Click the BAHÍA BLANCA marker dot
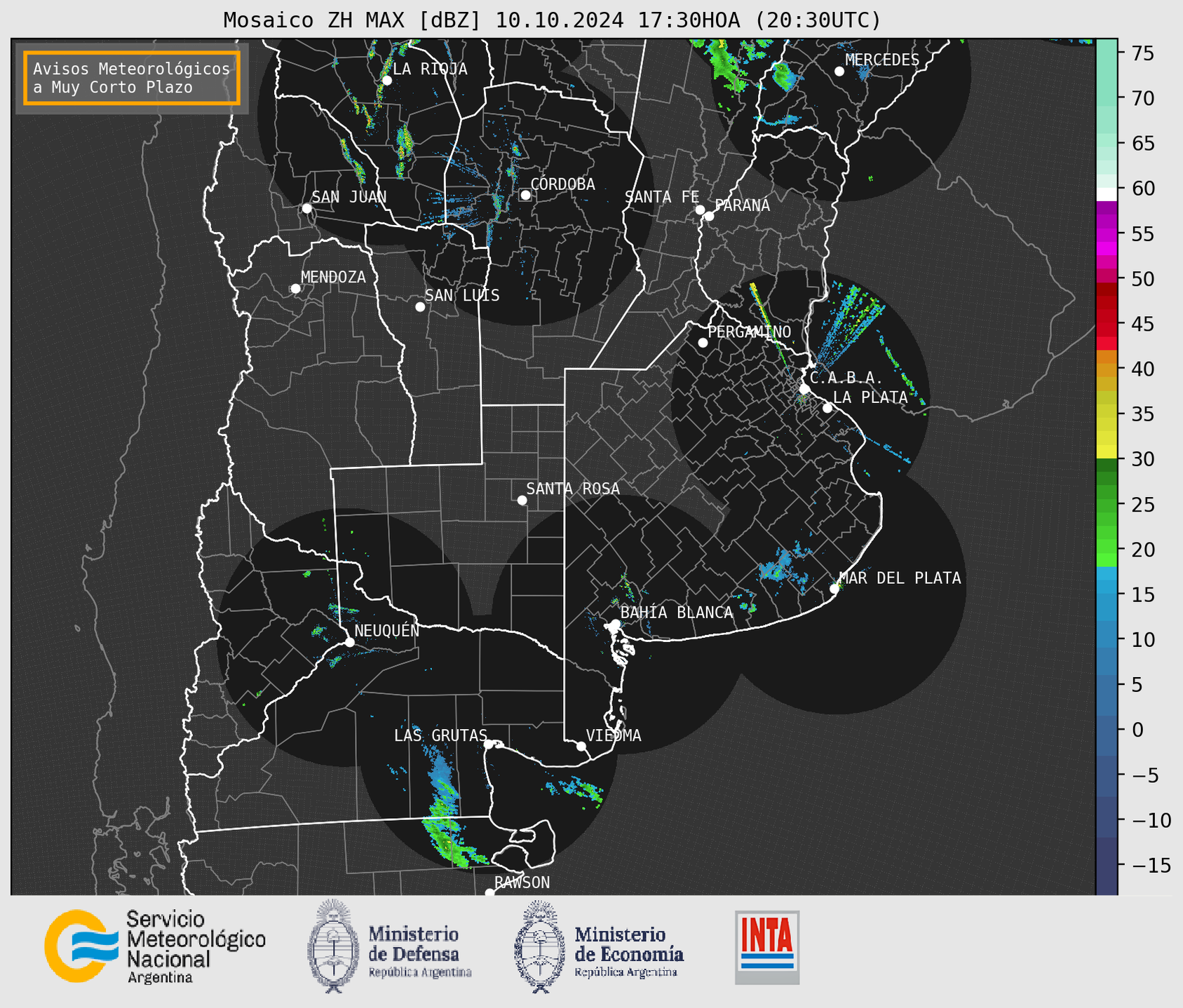The width and height of the screenshot is (1183, 1008). [615, 624]
